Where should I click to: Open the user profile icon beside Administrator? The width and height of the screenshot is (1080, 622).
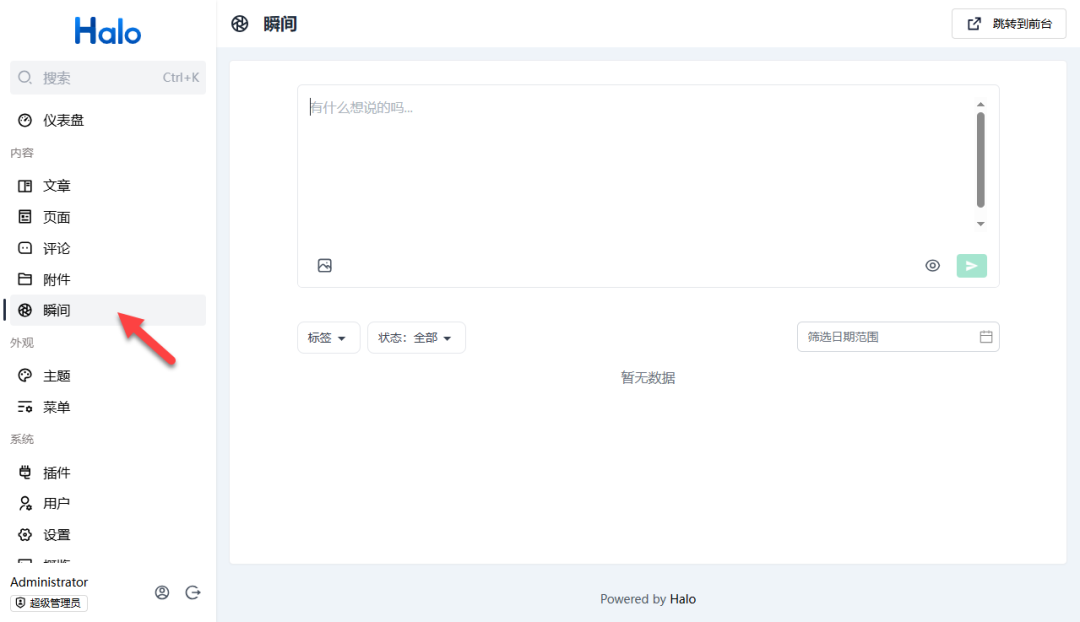click(162, 592)
